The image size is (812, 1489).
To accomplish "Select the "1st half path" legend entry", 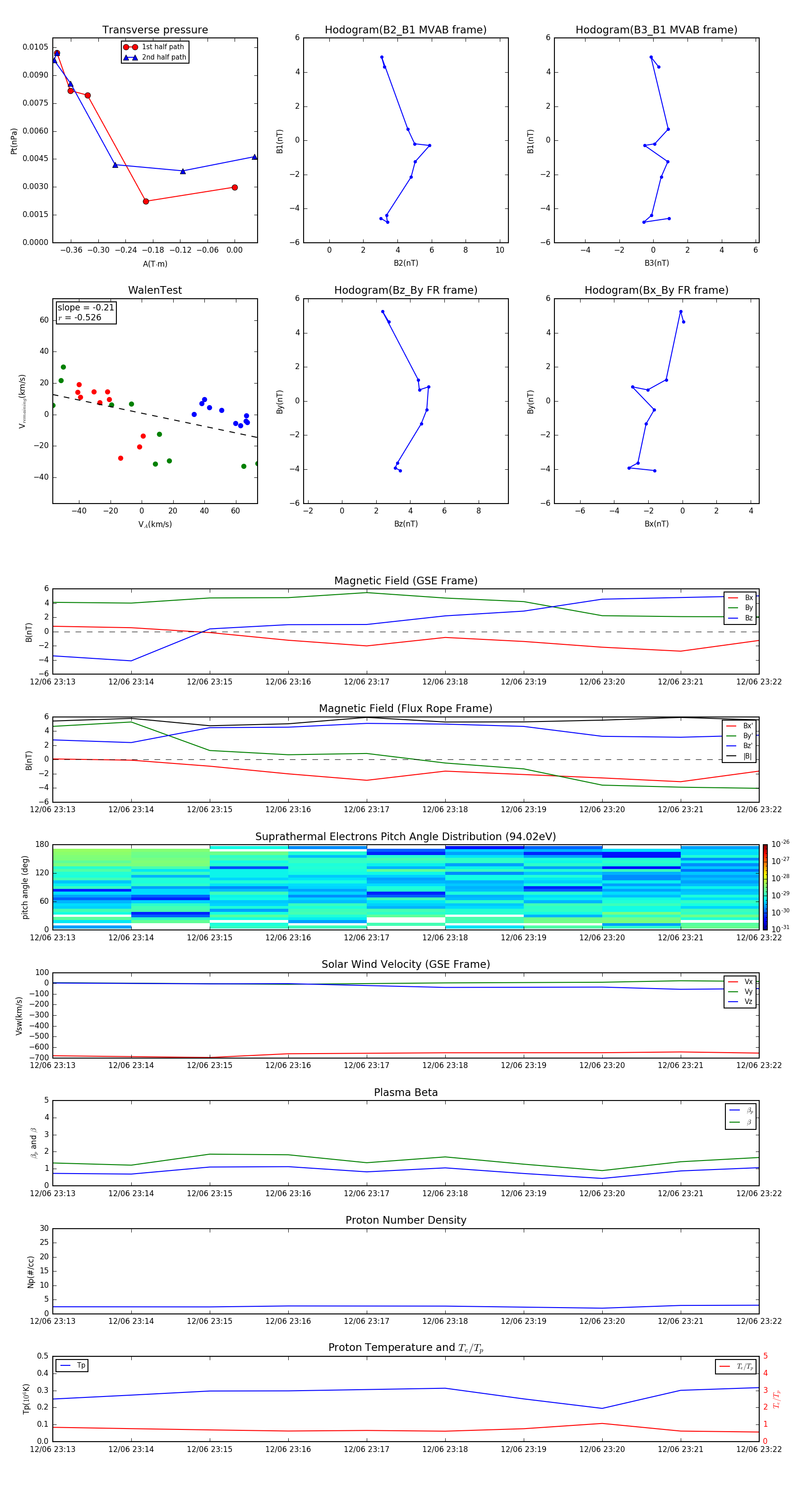I will [x=154, y=47].
